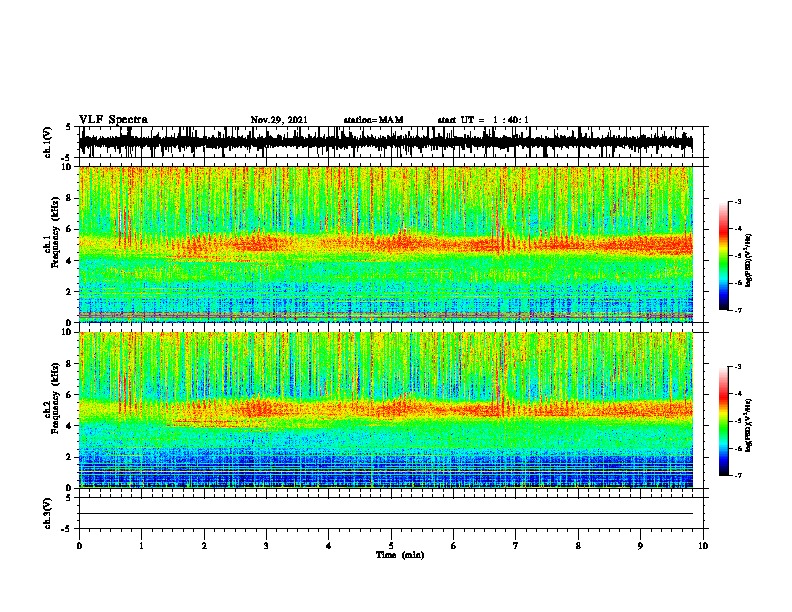792x612 pixels.
Task: Click the "6" kHz tick on ch.2 frequency axis
Action: (69, 395)
